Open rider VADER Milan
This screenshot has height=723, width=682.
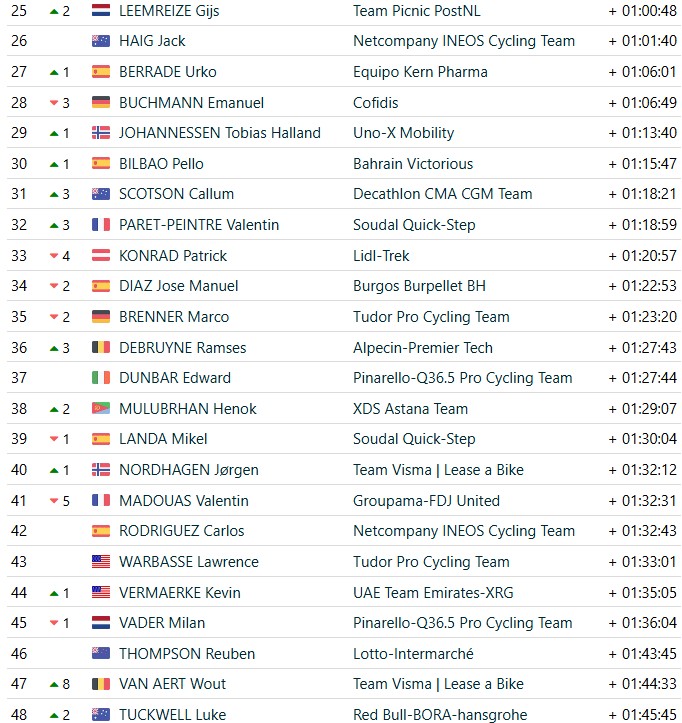click(162, 623)
